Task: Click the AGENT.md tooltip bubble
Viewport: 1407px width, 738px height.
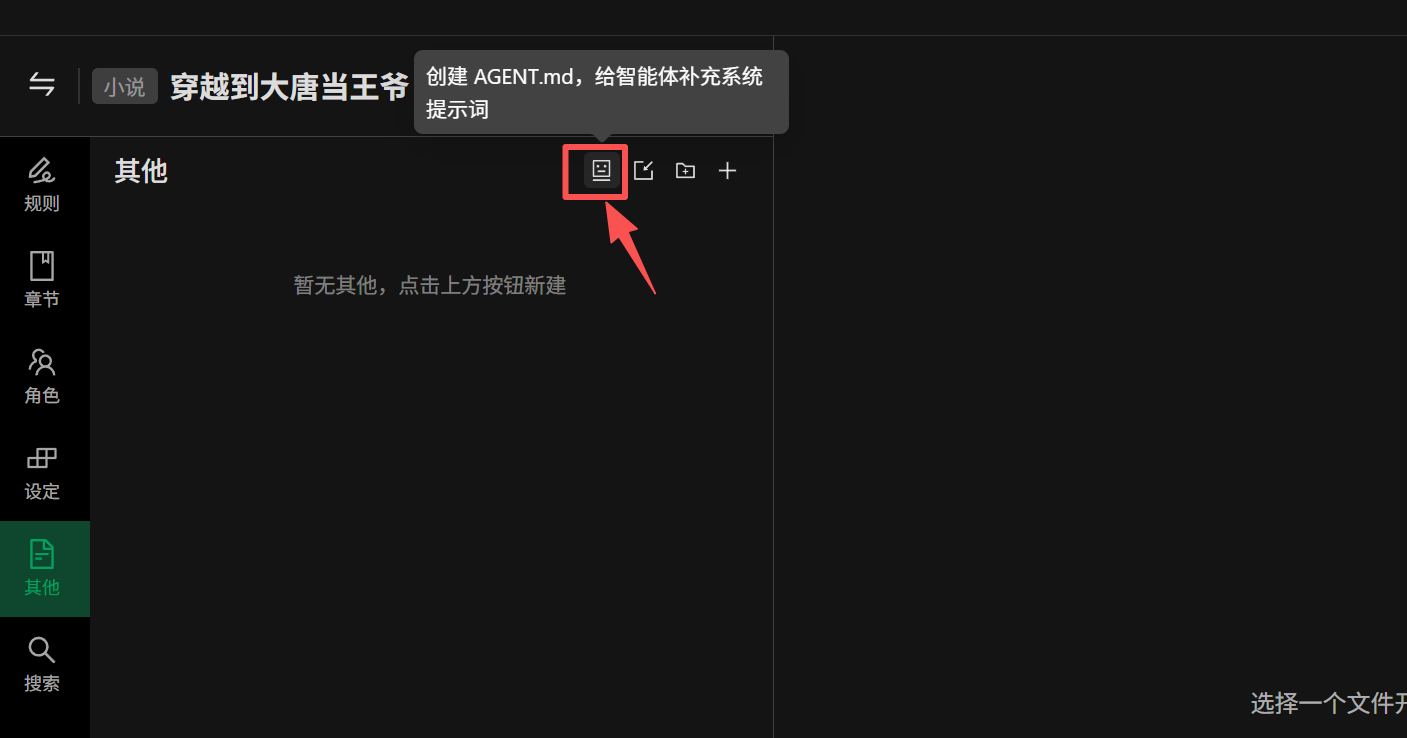Action: tap(601, 92)
